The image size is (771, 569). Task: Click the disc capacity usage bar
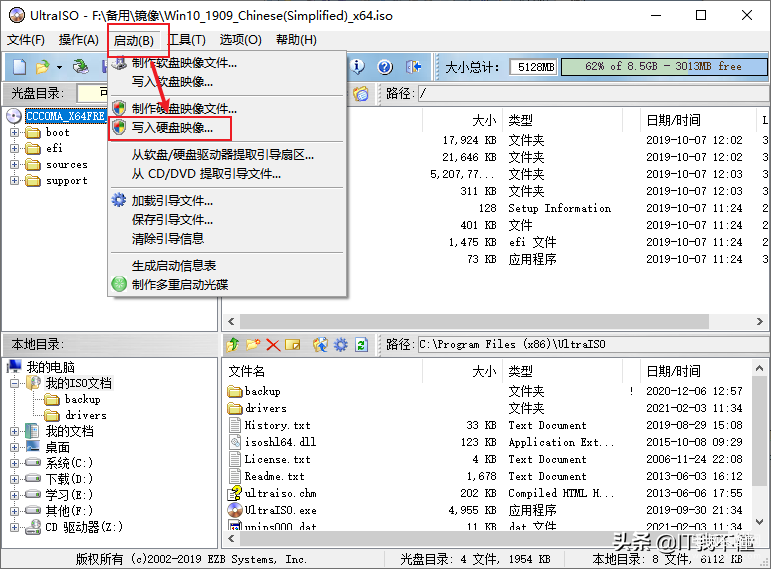click(x=663, y=66)
